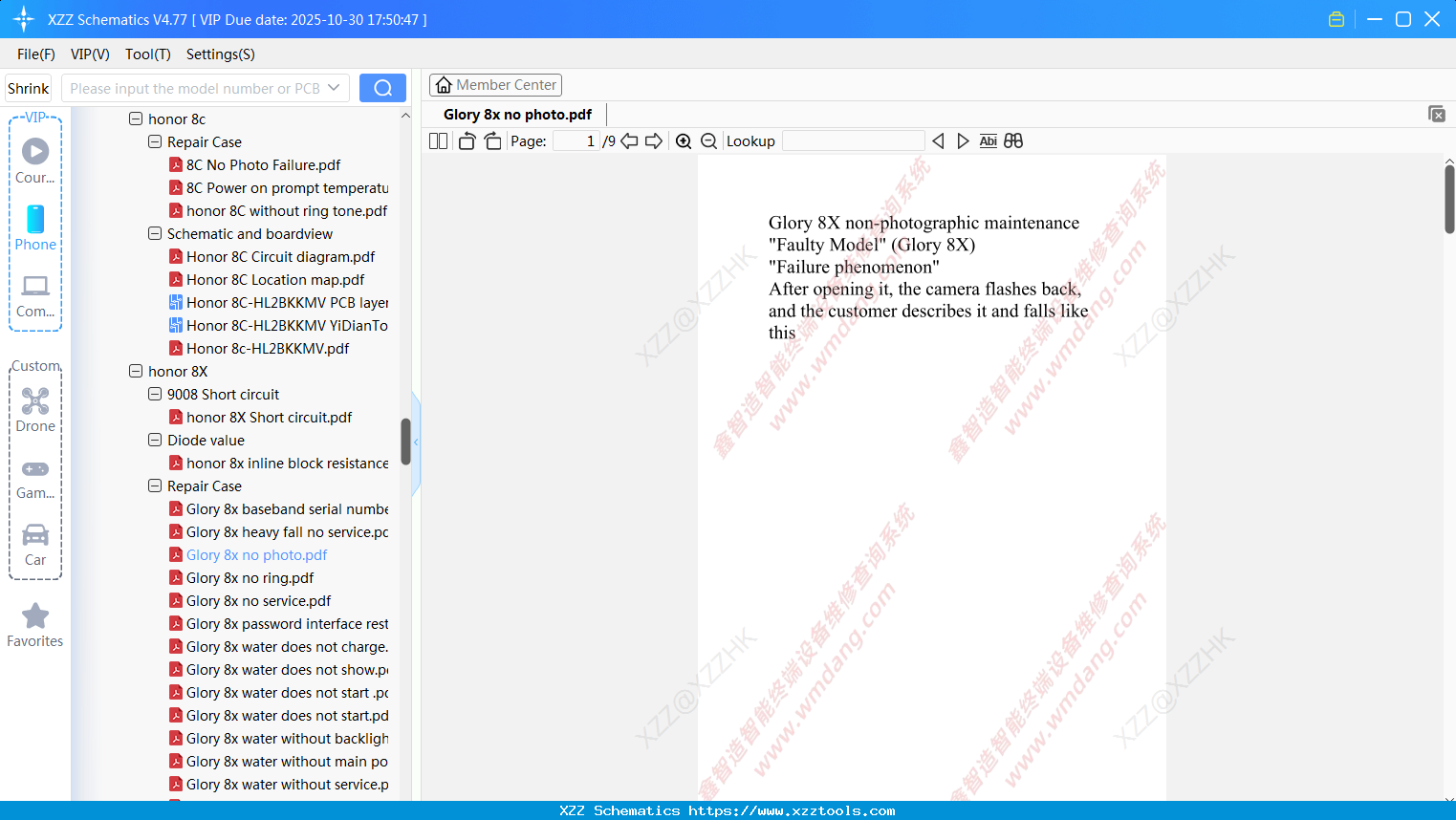Toggle the Abi match option
The width and height of the screenshot is (1456, 820).
[989, 141]
